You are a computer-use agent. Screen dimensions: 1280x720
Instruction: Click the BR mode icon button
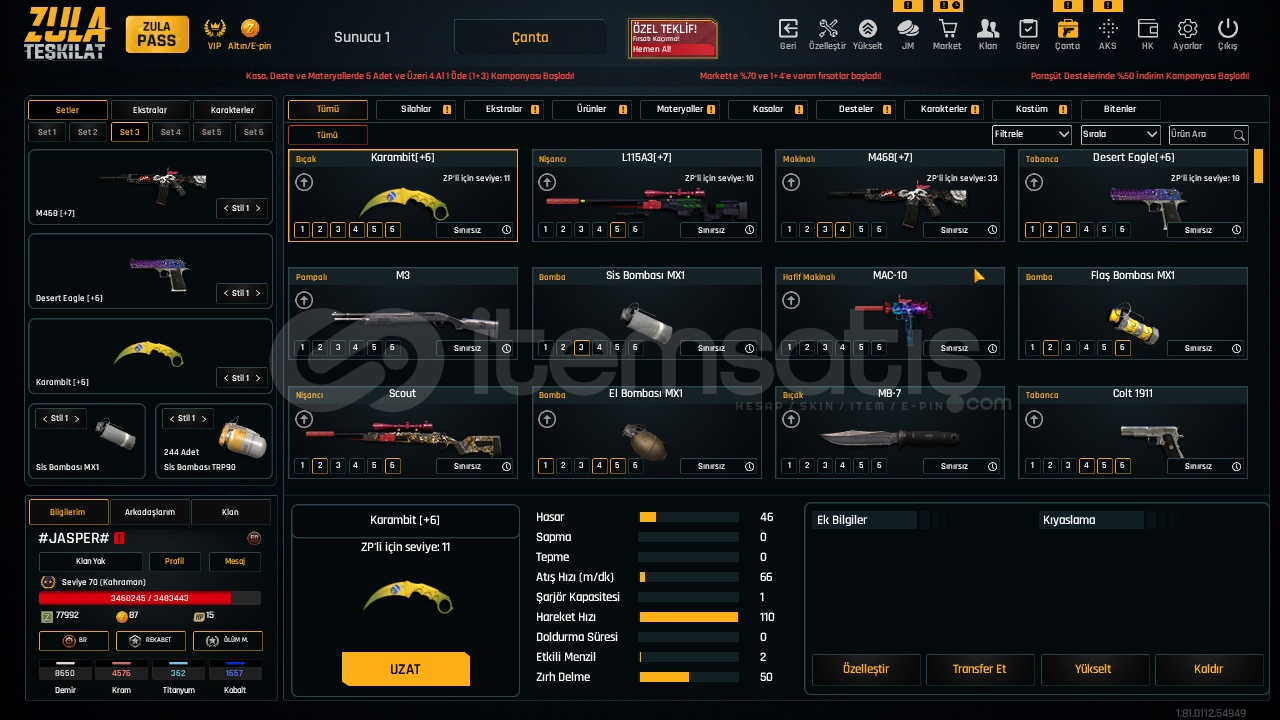click(74, 641)
